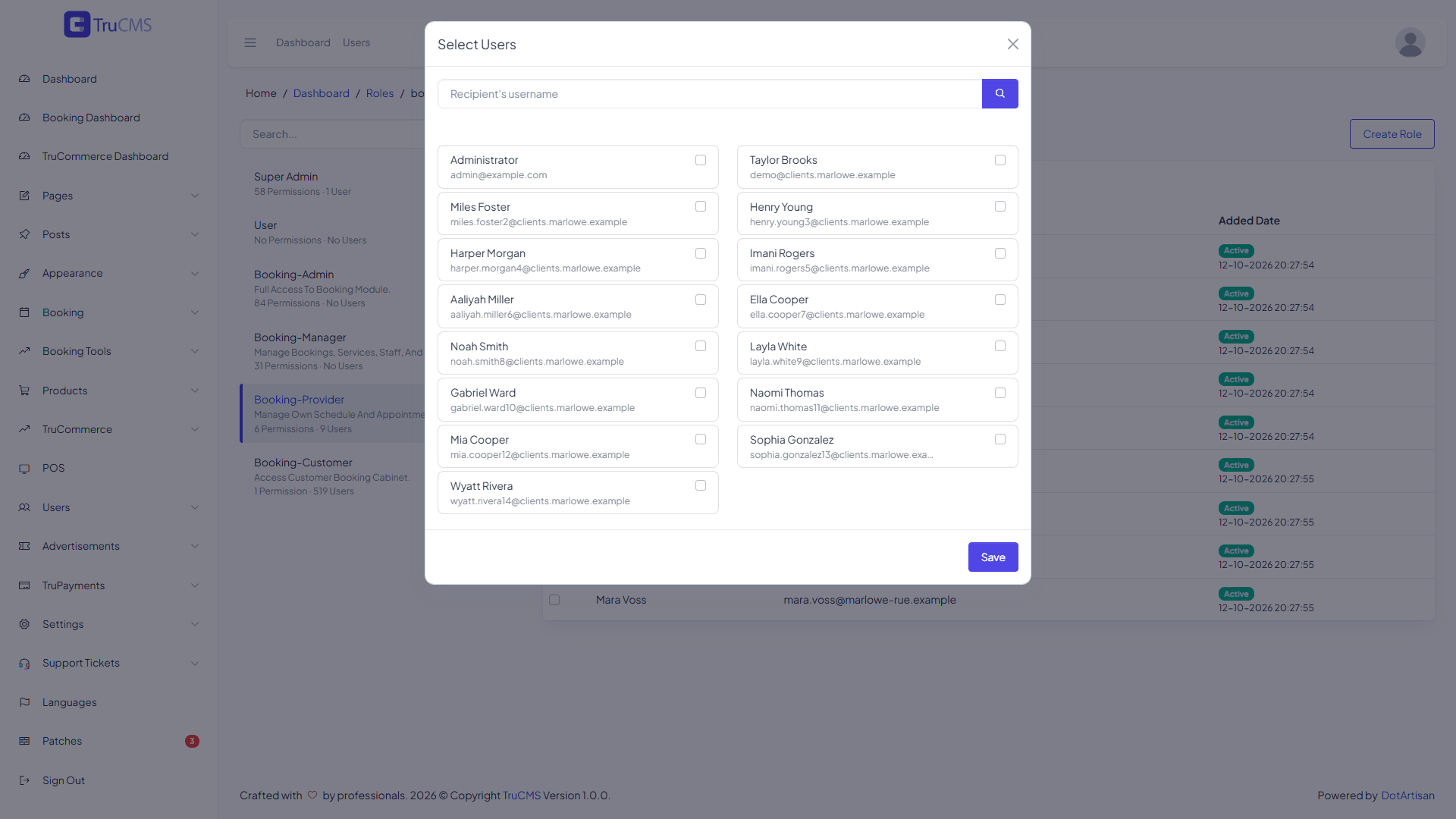Click the Booking Dashboard sidebar icon
The height and width of the screenshot is (819, 1456).
(24, 118)
